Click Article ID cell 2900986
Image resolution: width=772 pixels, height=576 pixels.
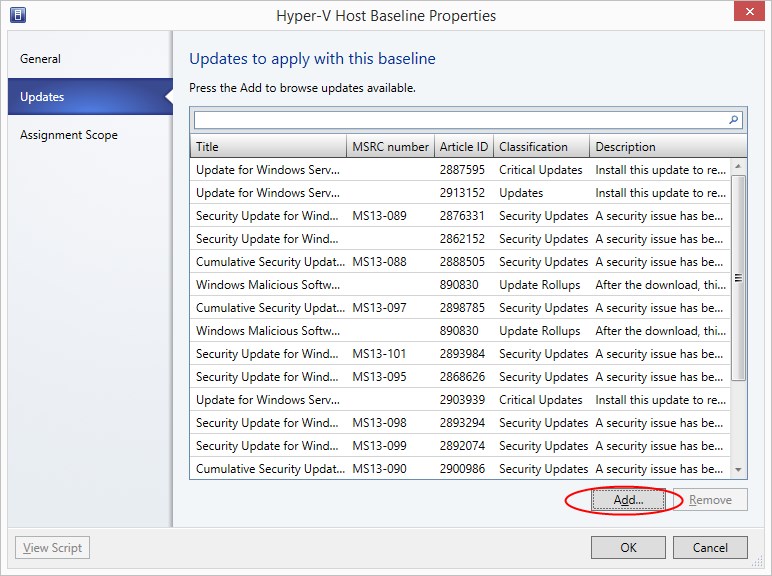pyautogui.click(x=462, y=468)
